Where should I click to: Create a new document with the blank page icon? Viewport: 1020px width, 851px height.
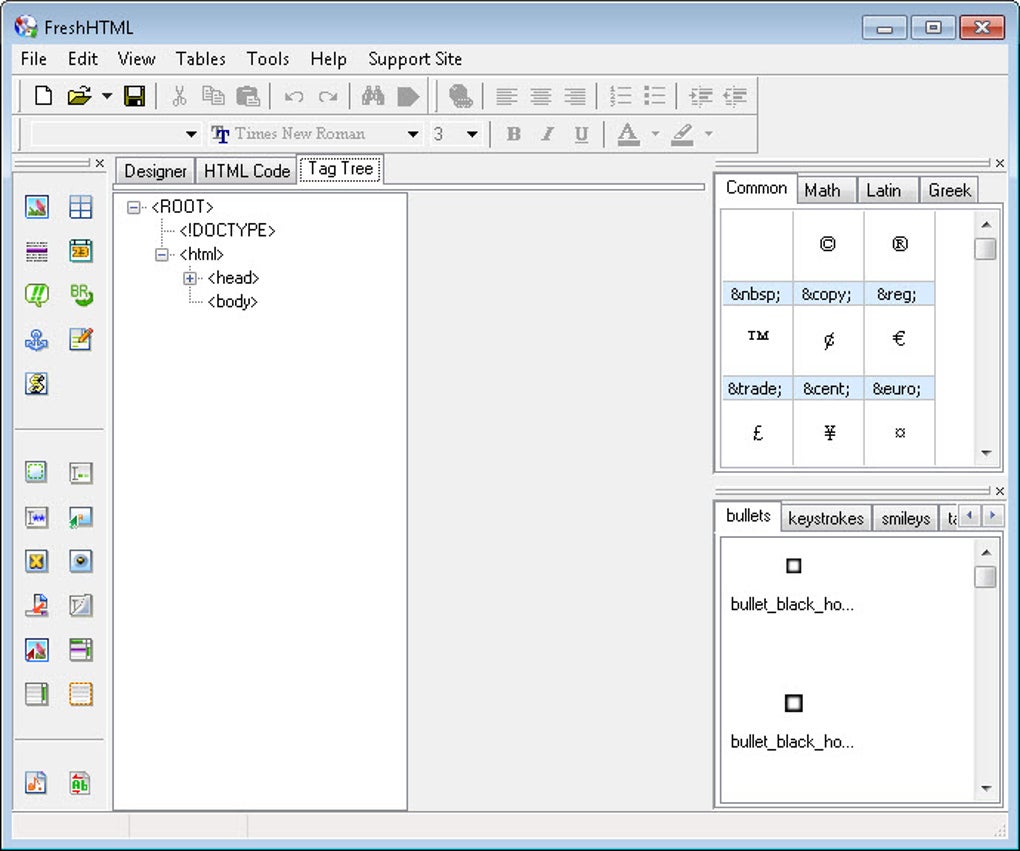[x=43, y=96]
